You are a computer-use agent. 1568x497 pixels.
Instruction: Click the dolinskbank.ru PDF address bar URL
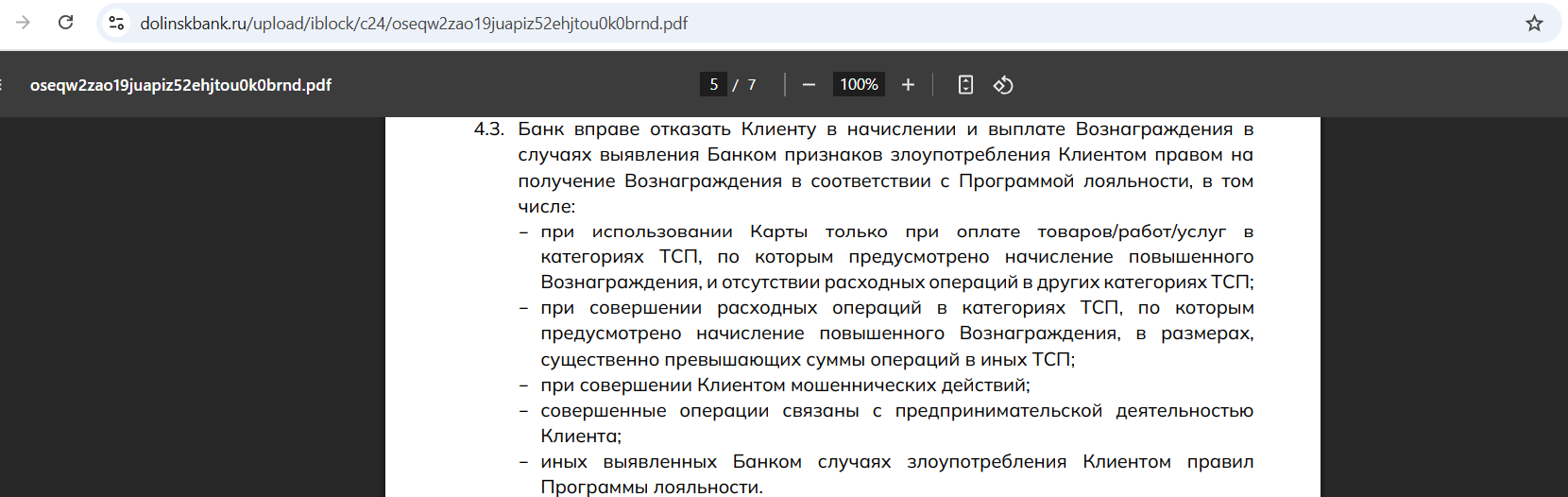pos(414,23)
